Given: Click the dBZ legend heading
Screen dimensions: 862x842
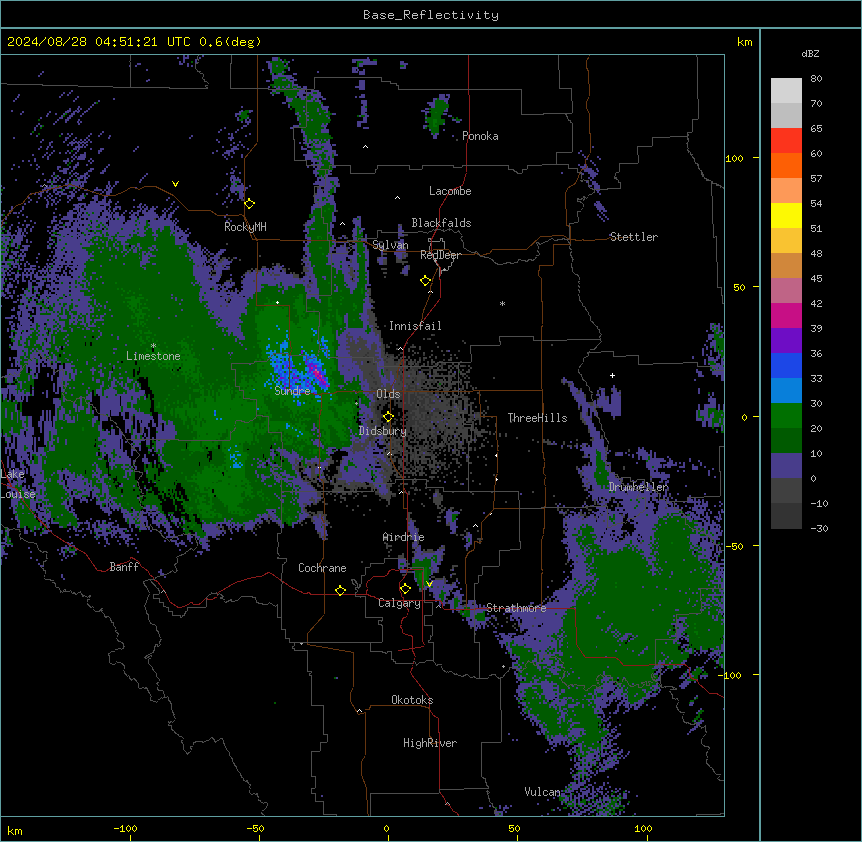Looking at the screenshot, I should (x=810, y=54).
